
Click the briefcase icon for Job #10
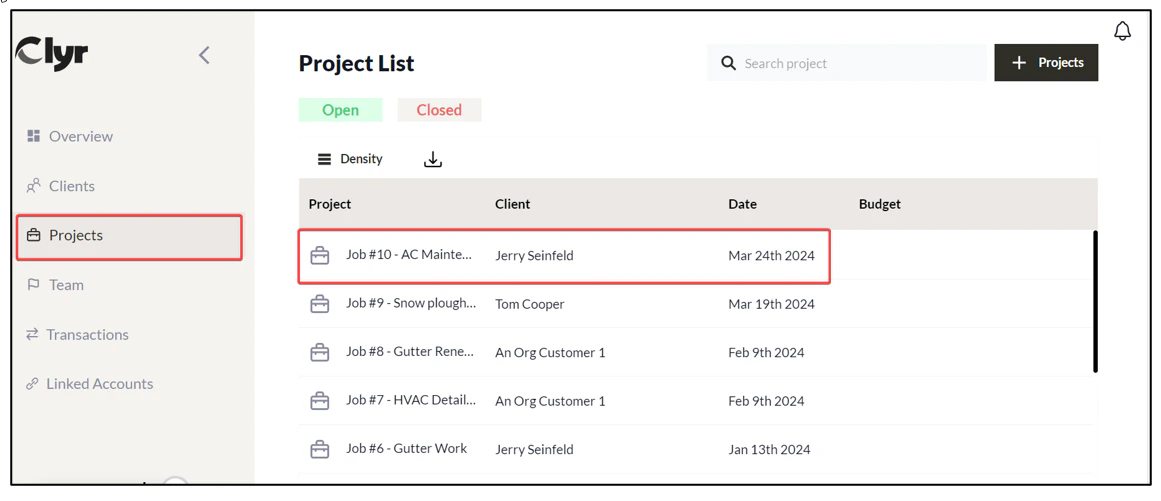(x=319, y=256)
